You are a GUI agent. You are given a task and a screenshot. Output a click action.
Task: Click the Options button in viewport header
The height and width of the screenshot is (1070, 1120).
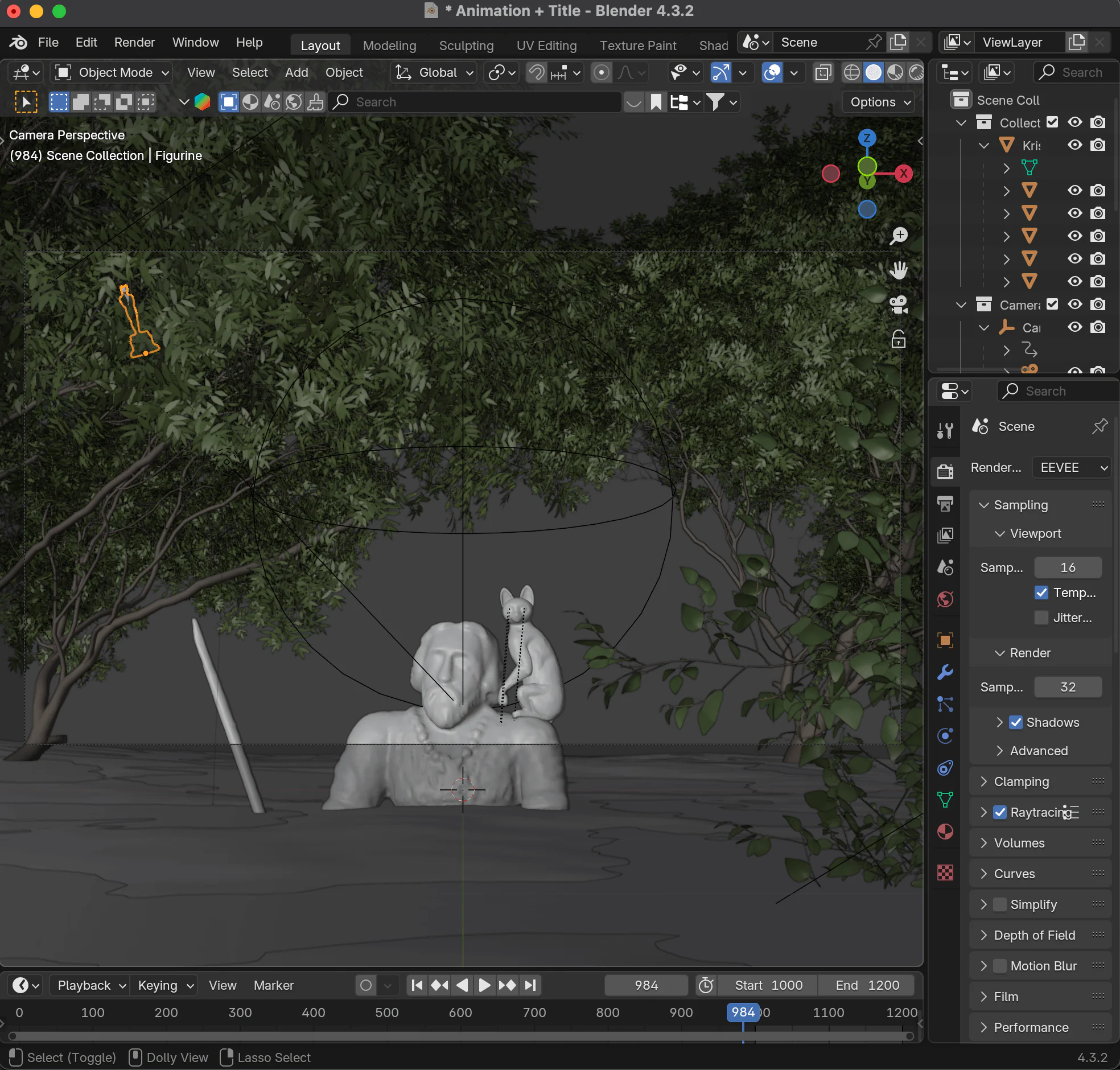click(x=879, y=102)
